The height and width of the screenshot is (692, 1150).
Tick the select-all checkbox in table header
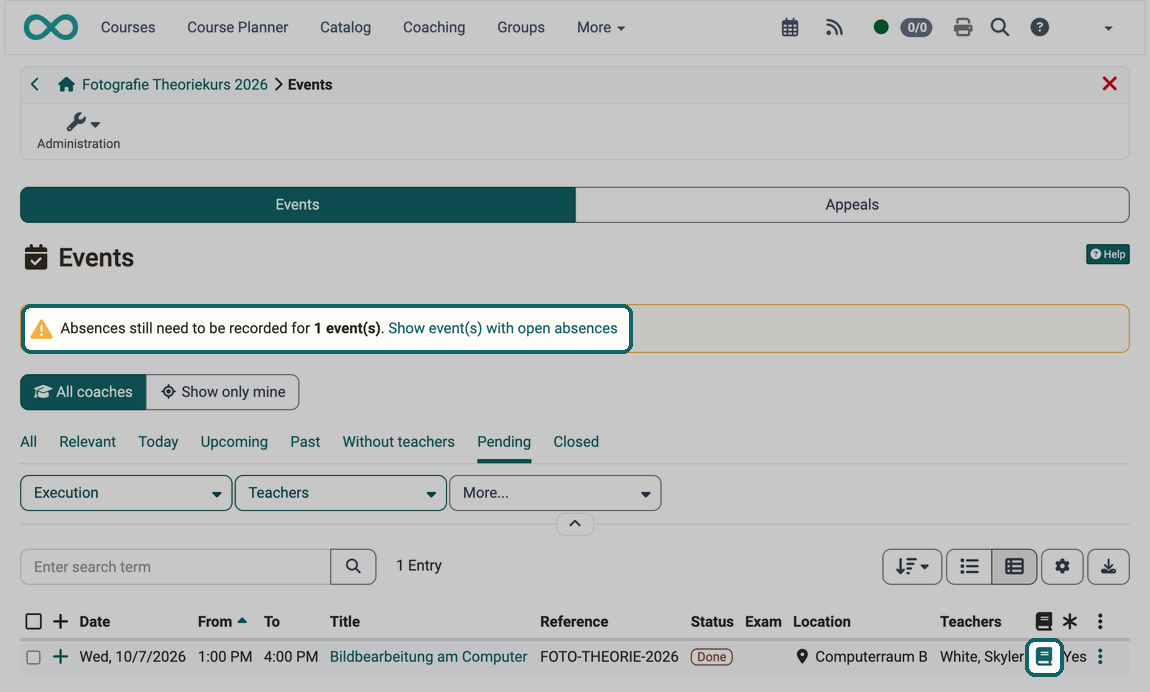[34, 622]
